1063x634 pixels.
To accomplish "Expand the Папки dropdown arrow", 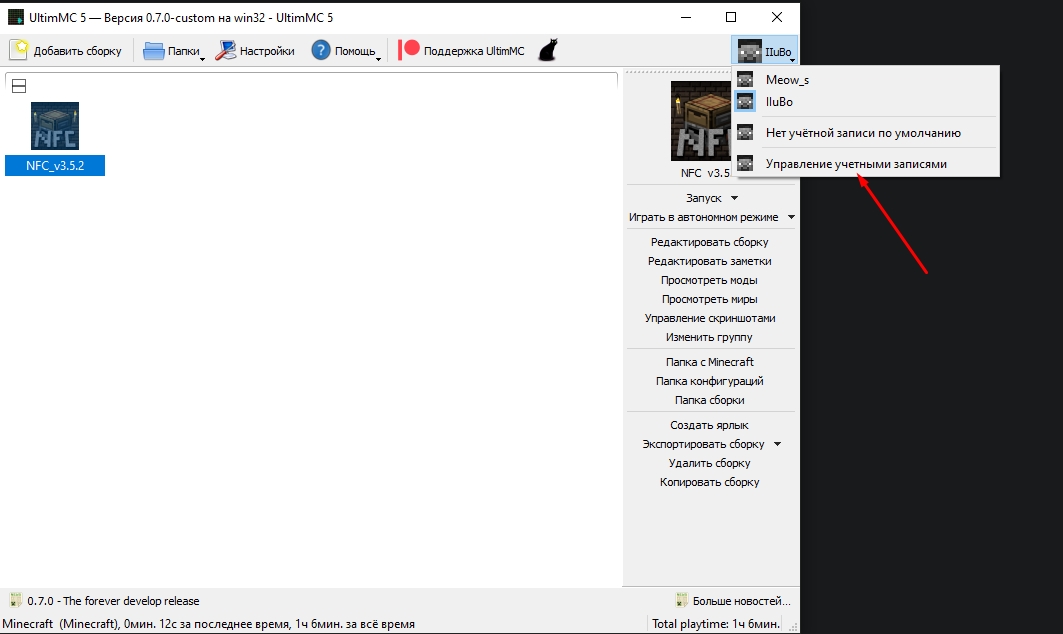I will pyautogui.click(x=202, y=60).
